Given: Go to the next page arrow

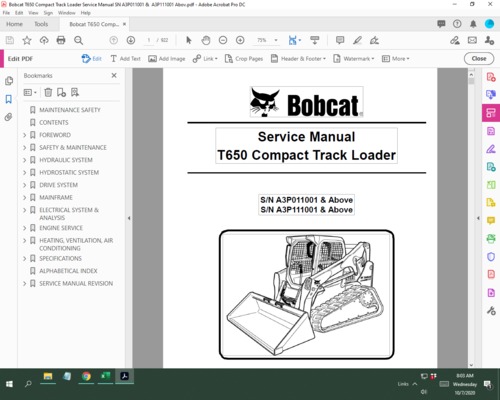Looking at the screenshot, I should click(131, 40).
